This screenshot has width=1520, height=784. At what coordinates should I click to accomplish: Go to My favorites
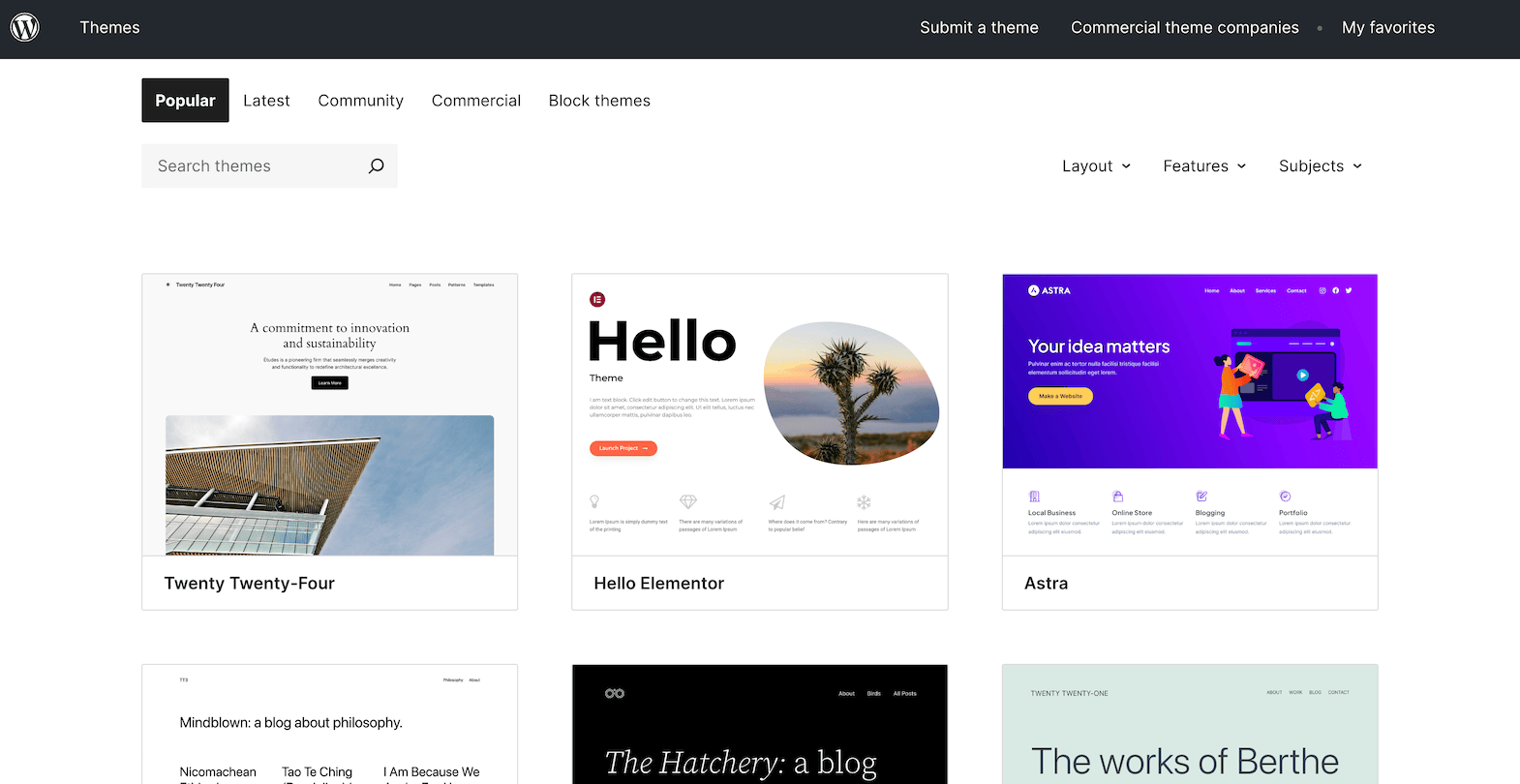[x=1387, y=28]
